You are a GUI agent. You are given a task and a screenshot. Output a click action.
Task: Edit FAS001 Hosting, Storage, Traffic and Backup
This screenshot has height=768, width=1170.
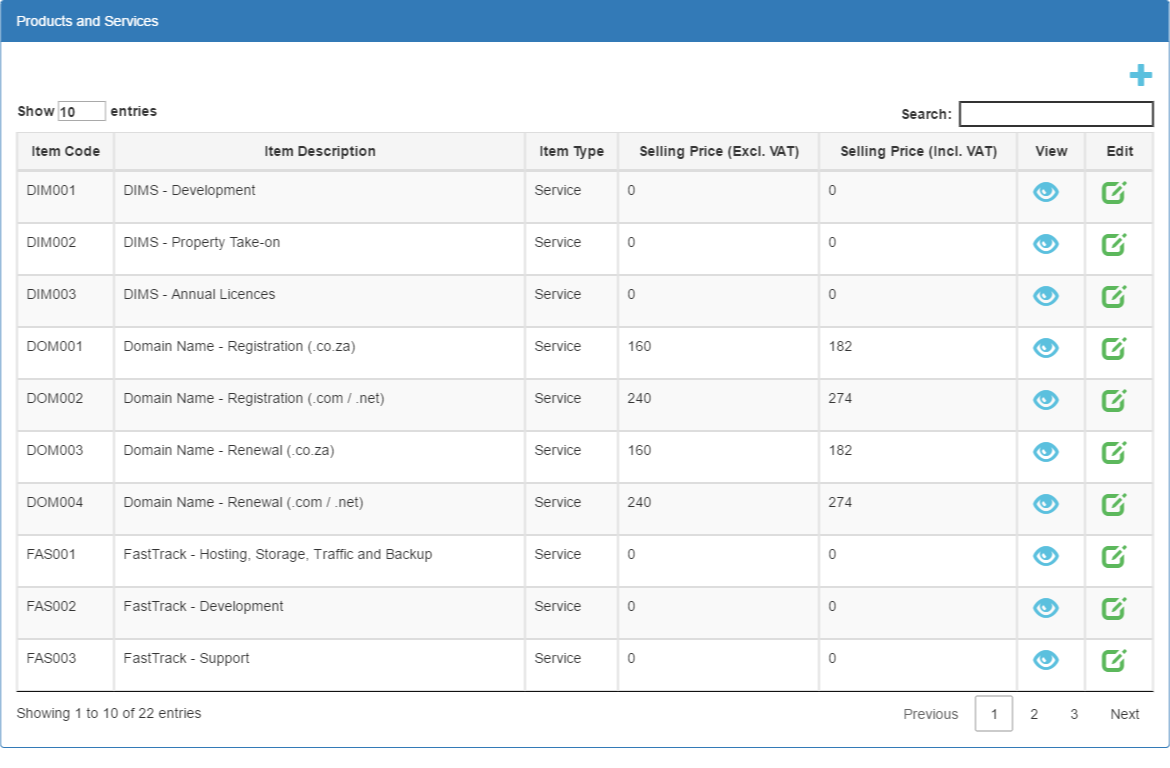(x=1114, y=556)
